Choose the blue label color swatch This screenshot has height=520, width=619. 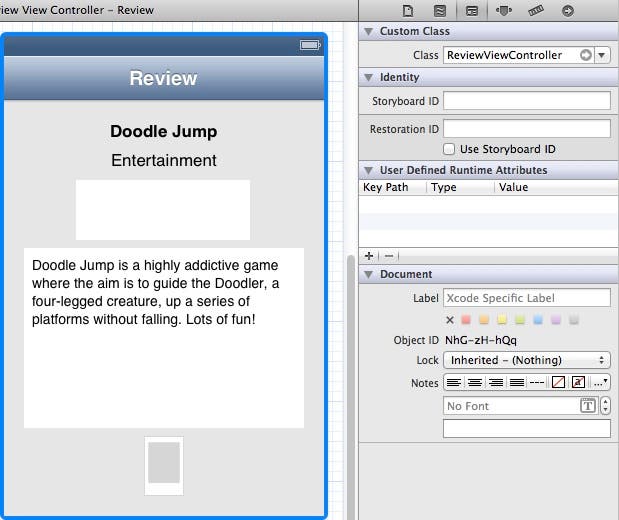point(538,319)
